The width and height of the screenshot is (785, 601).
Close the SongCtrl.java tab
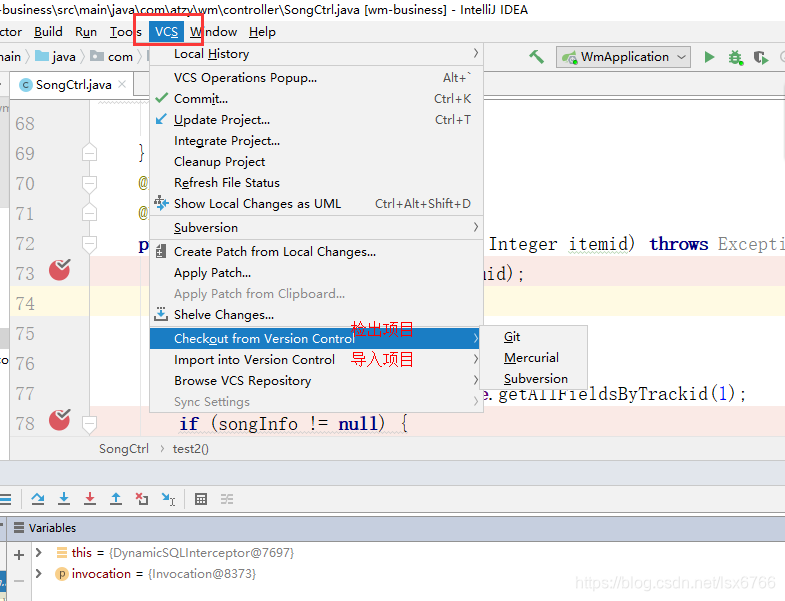(x=122, y=84)
